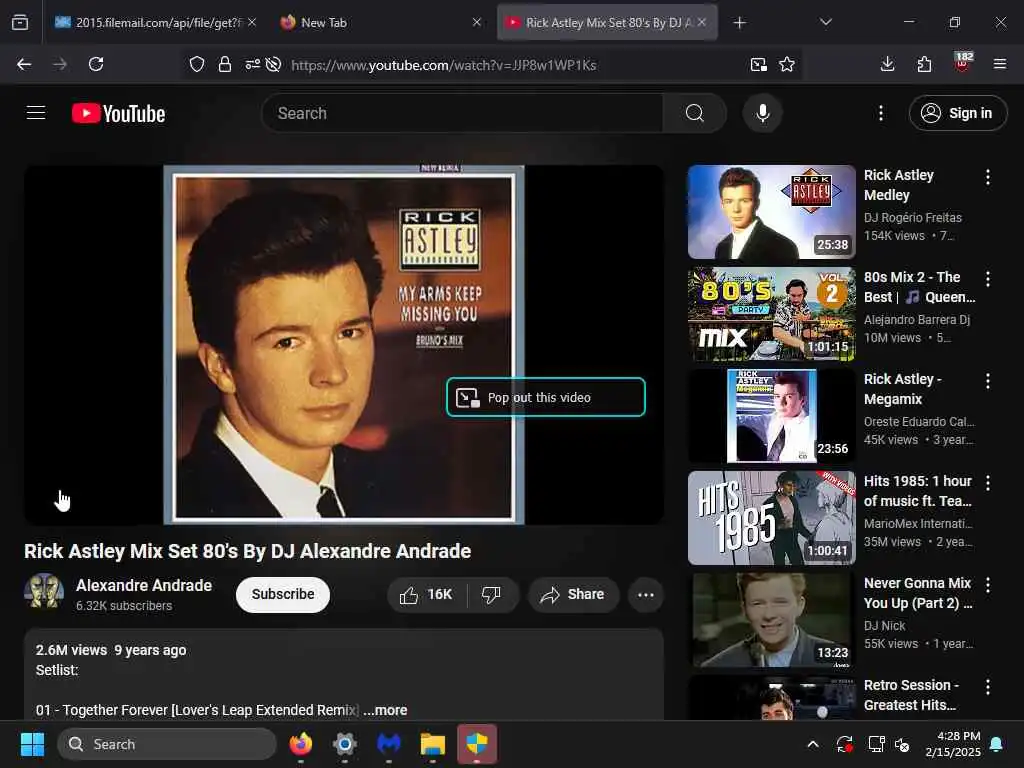Expand the list all tabs chevron

[825, 22]
